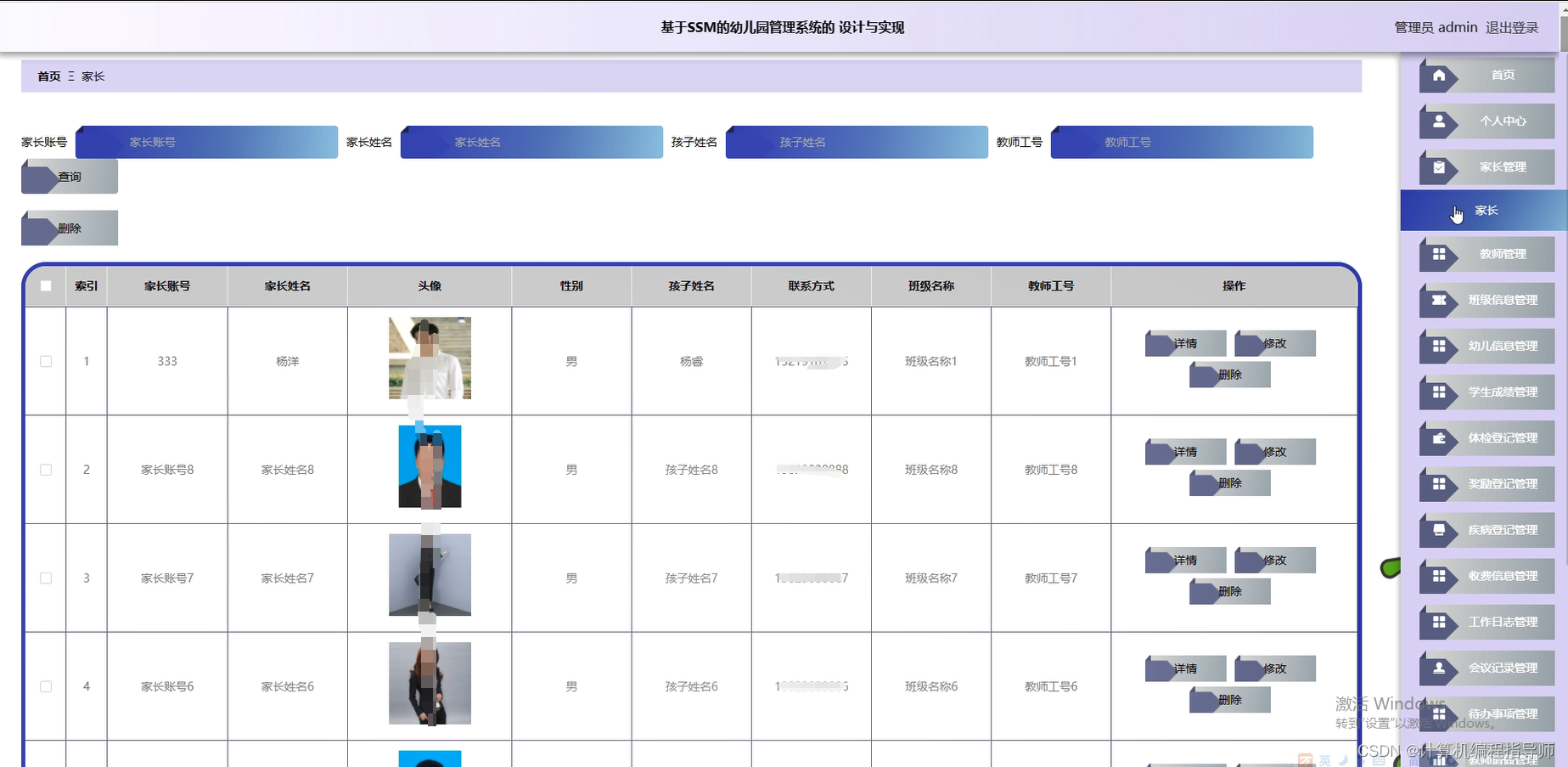The height and width of the screenshot is (767, 1568).
Task: Expand the 家长管理 sidebar menu
Action: pyautogui.click(x=1487, y=167)
